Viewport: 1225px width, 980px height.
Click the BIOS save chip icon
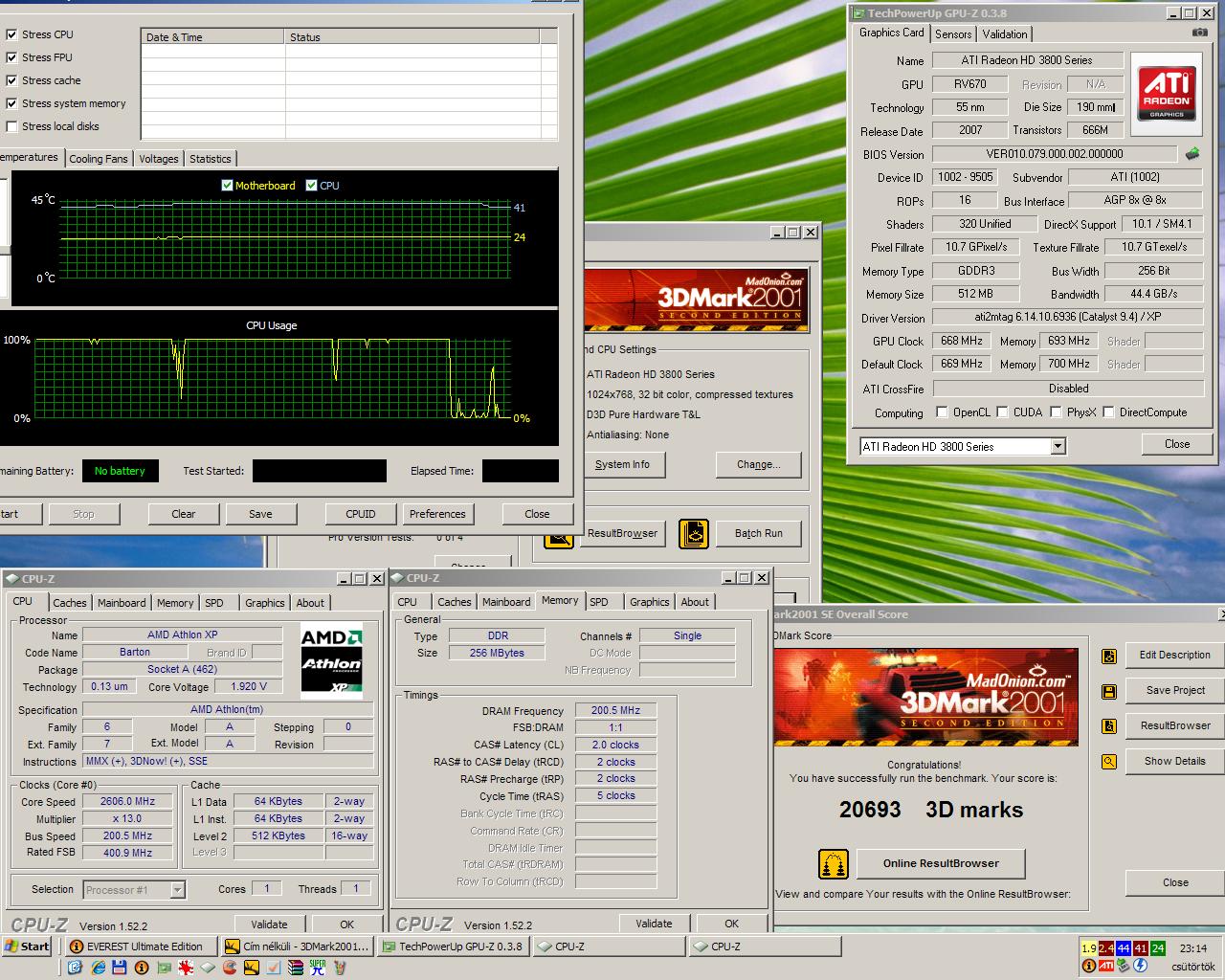(1192, 154)
